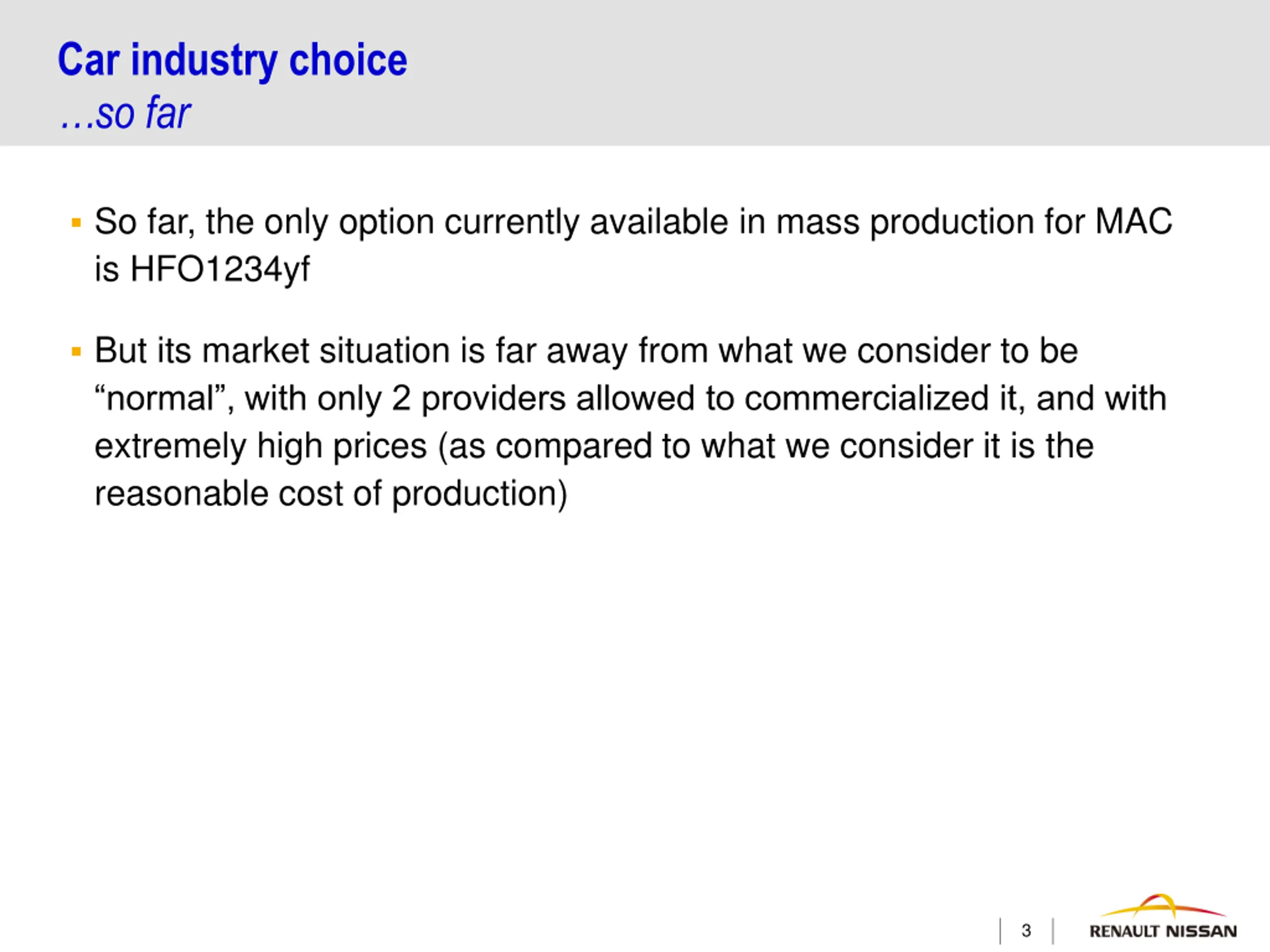Click the word "currently available"
The height and width of the screenshot is (952, 1270).
[x=586, y=222]
